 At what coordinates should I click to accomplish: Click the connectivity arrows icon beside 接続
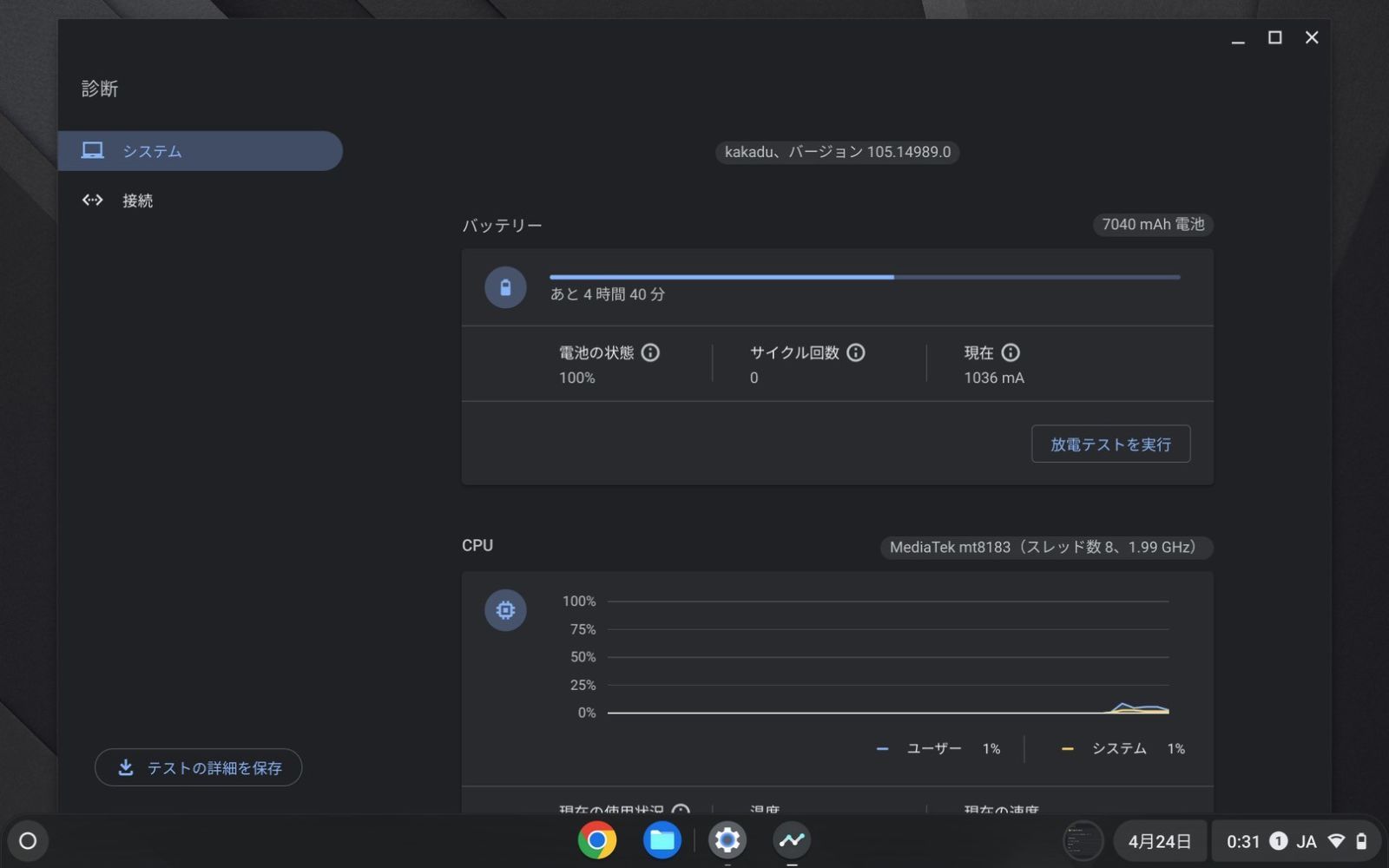(x=93, y=201)
